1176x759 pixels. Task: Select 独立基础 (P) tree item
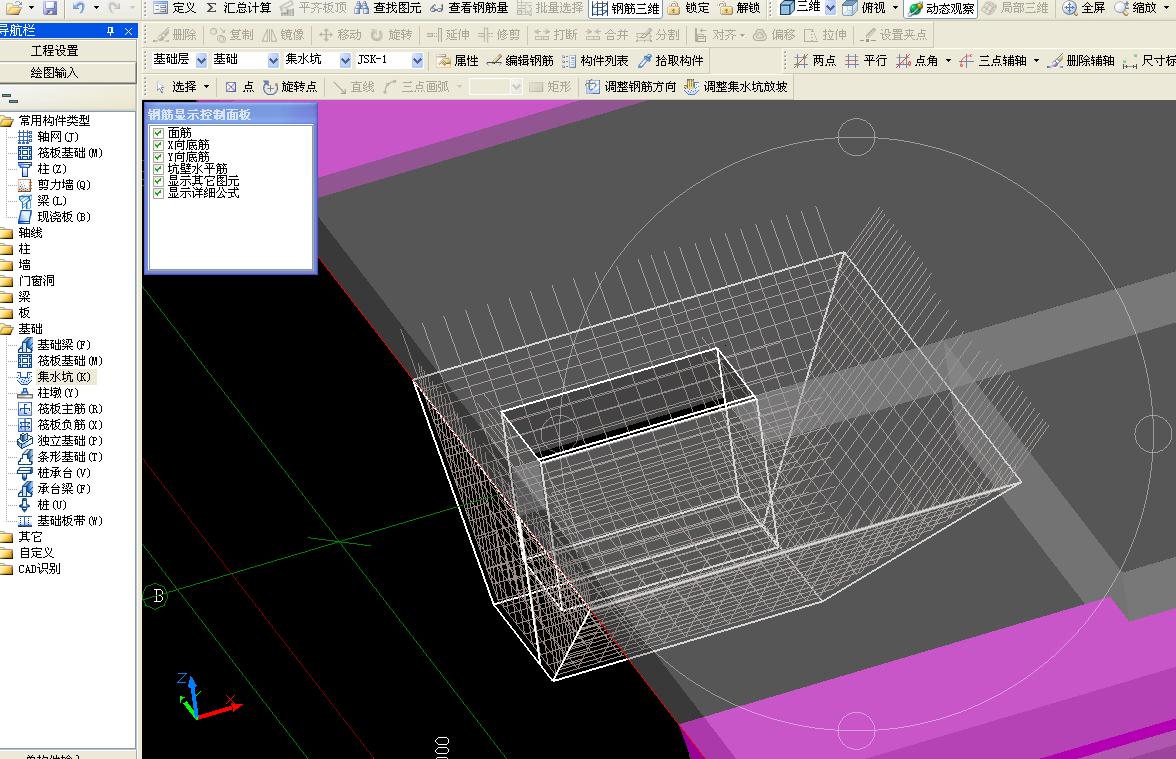60,441
